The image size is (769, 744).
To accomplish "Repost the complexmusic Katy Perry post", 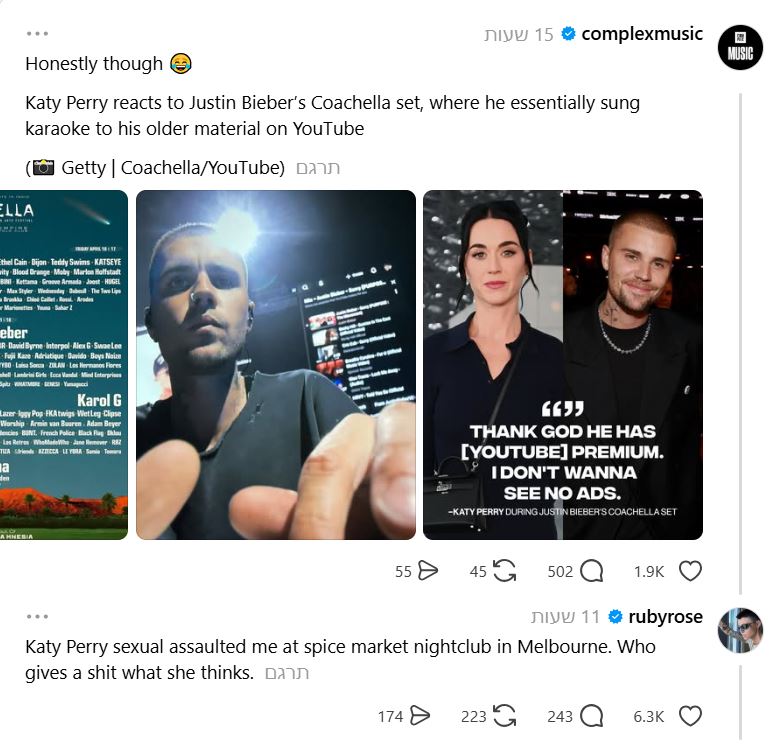I will tap(504, 571).
